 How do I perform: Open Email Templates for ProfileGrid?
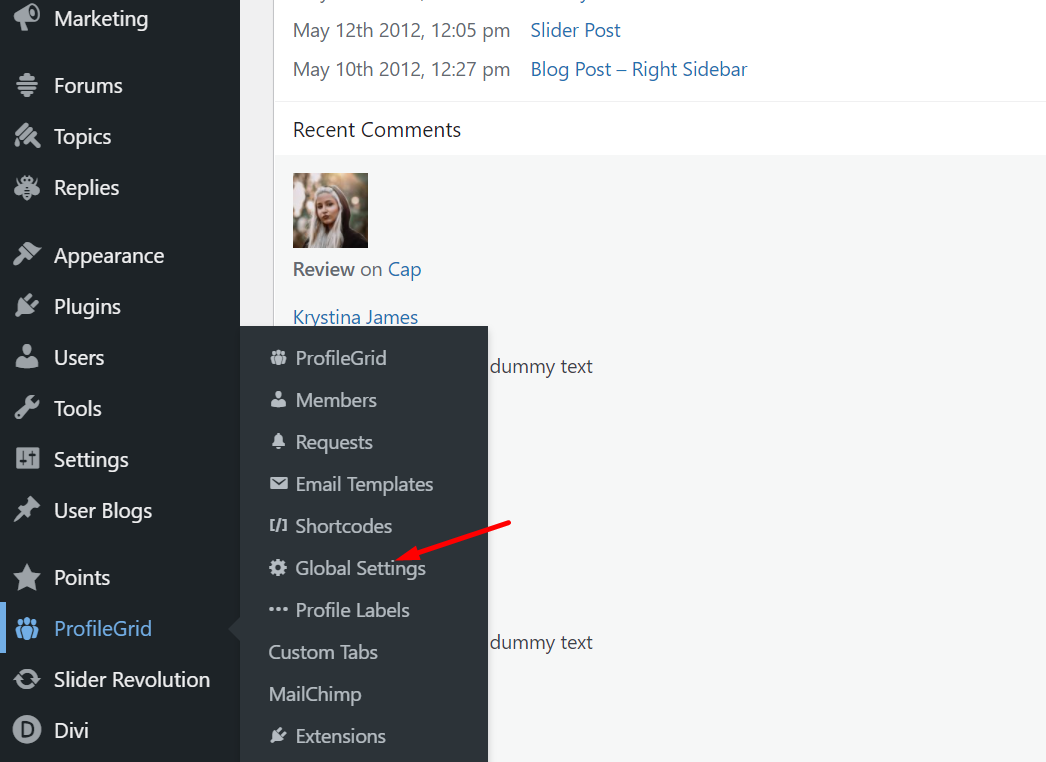pos(364,484)
